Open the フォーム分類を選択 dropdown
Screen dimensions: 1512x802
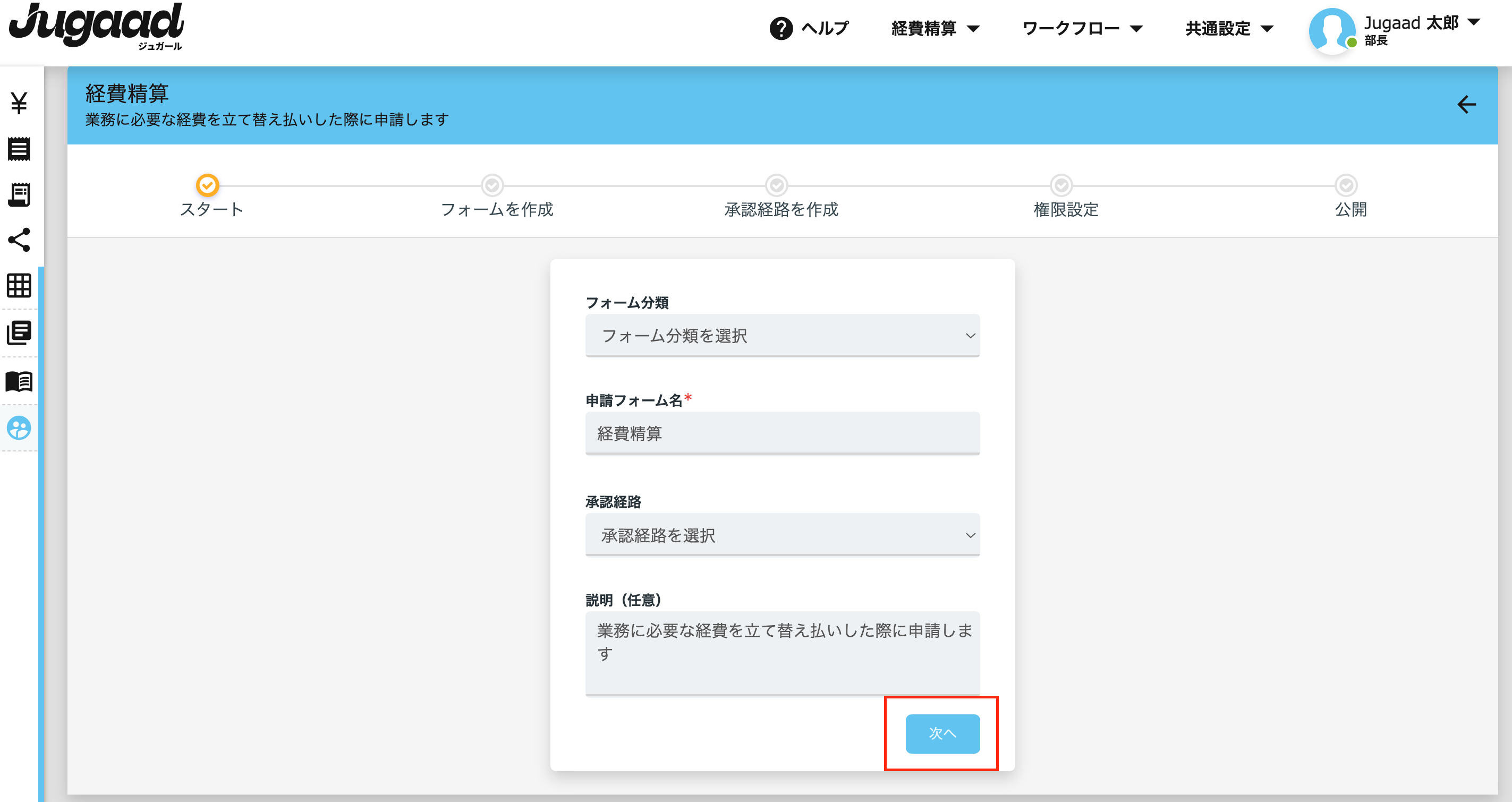click(x=783, y=336)
